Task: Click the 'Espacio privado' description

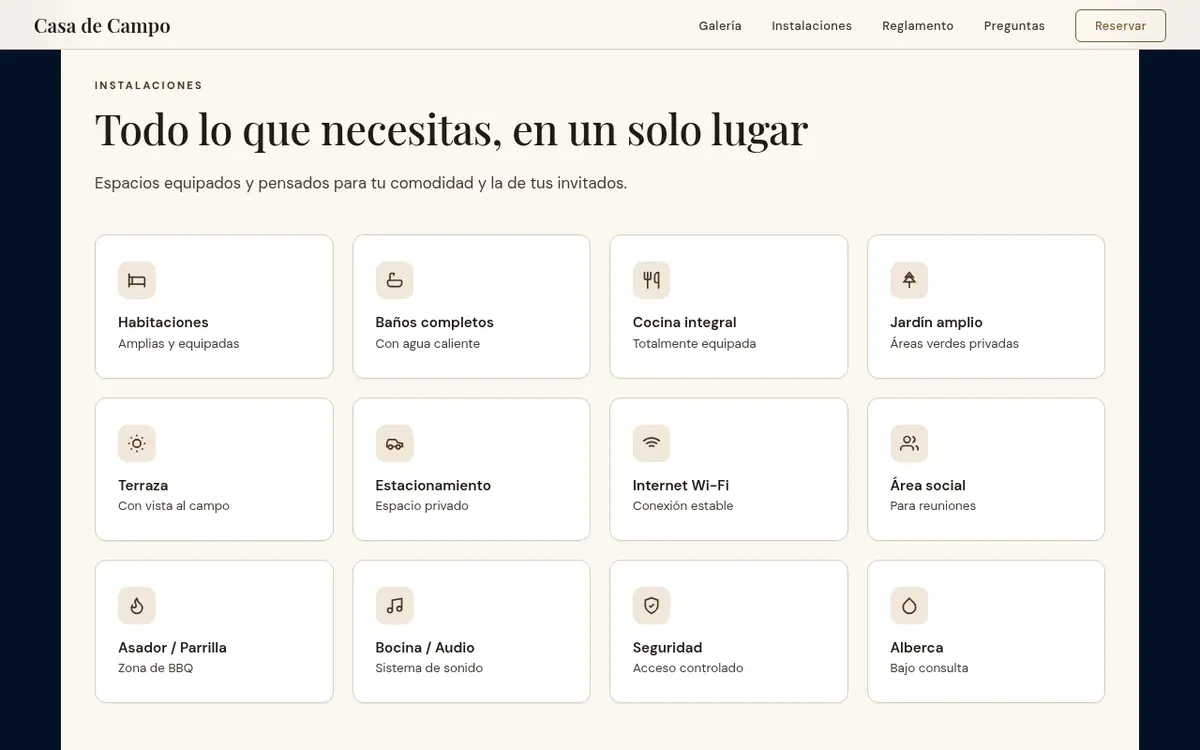Action: pyautogui.click(x=422, y=506)
